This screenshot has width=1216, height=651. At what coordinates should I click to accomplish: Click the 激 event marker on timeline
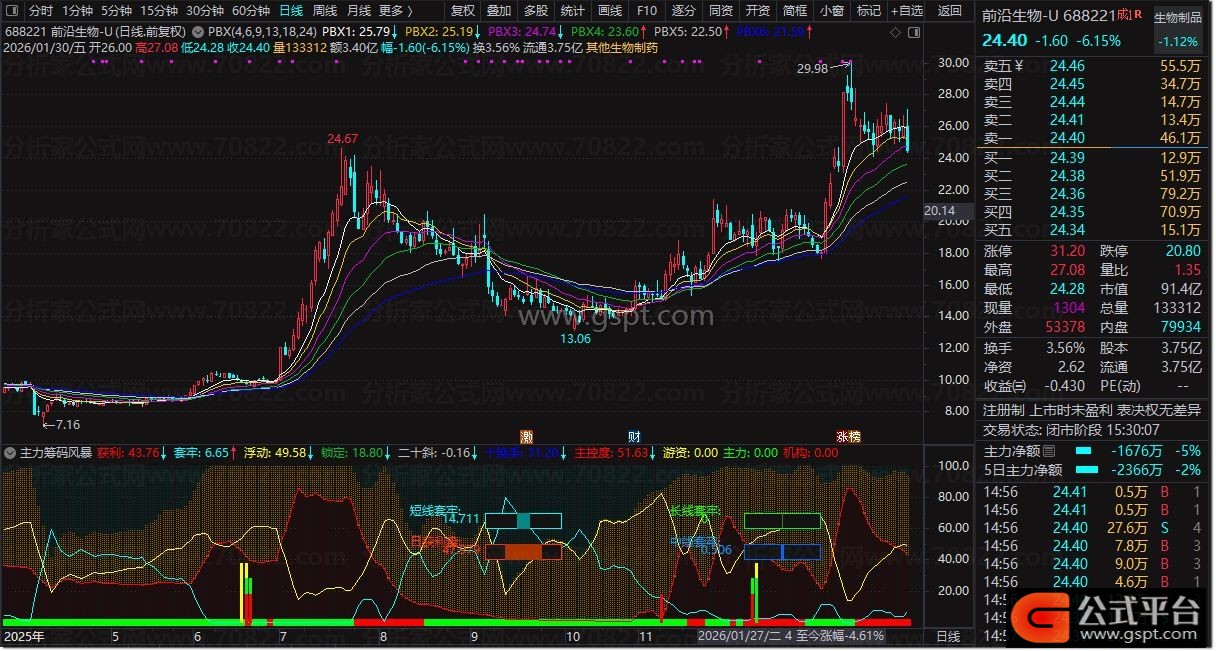click(527, 437)
